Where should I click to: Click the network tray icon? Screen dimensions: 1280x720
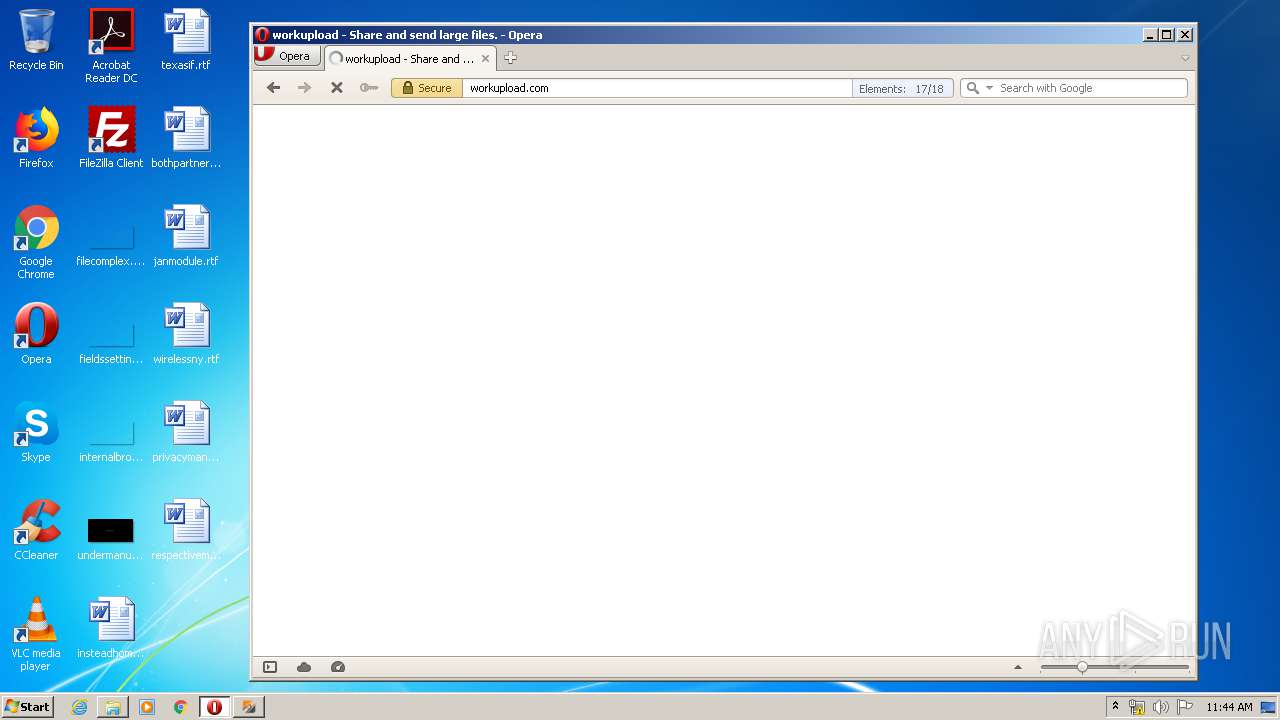coord(1137,707)
